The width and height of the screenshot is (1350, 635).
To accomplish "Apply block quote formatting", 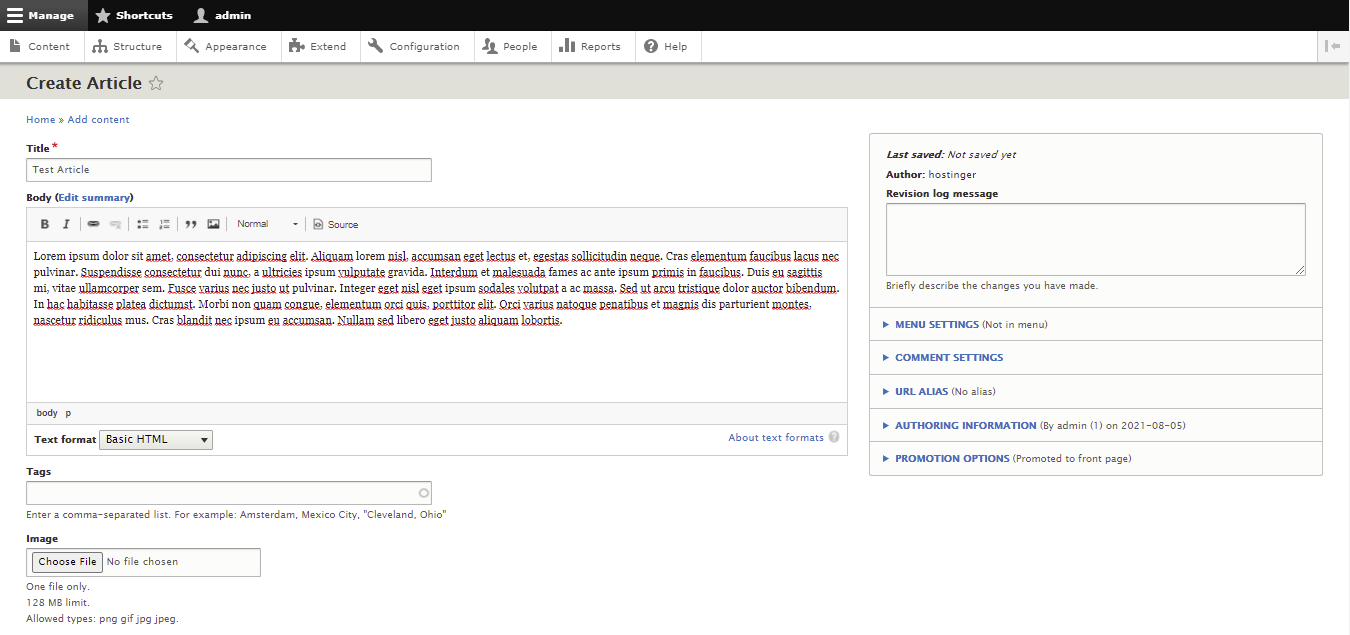I will click(191, 224).
